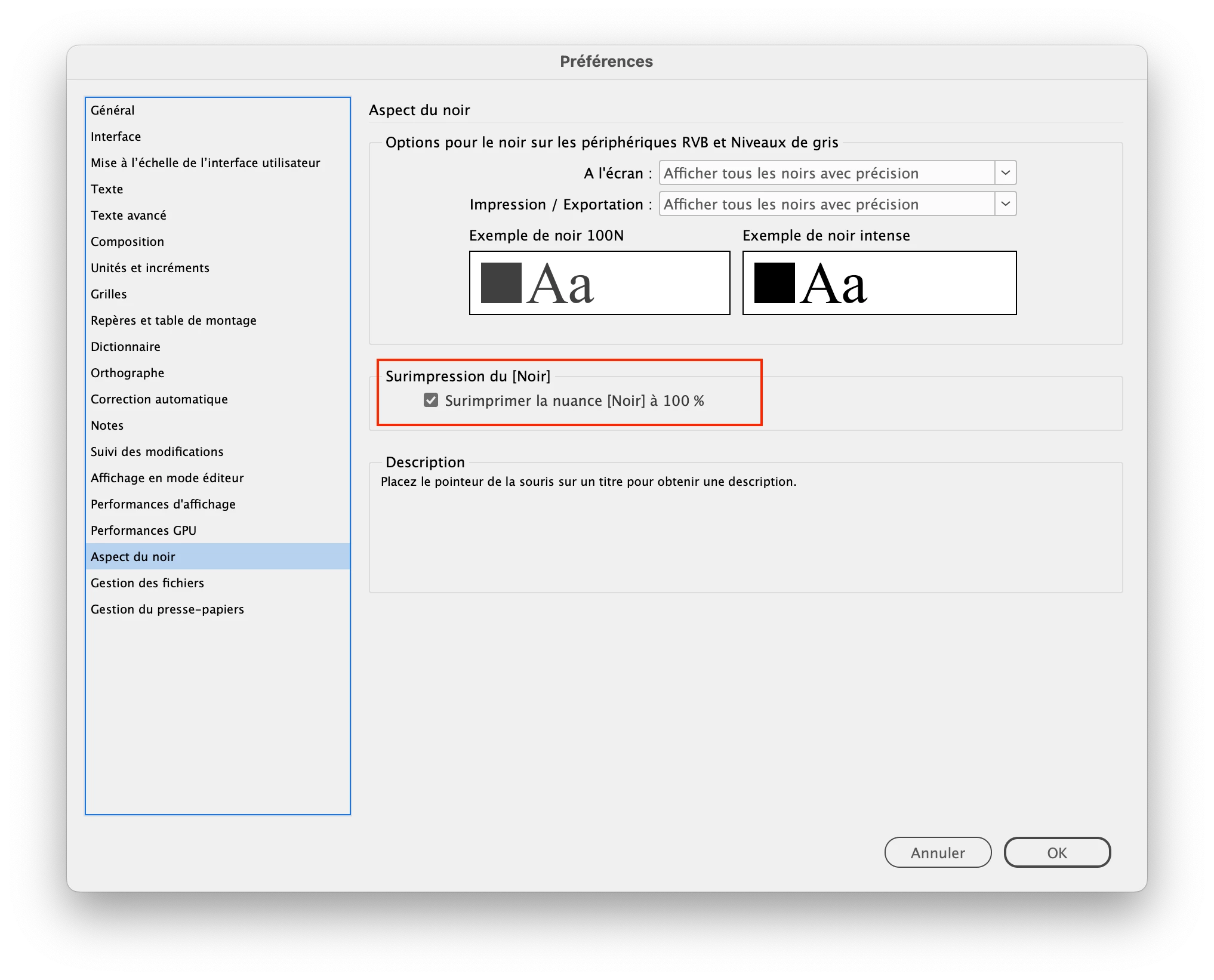Open the 'A l'écran' dropdown arrow
Viewport: 1214px width, 980px height.
click(x=1005, y=173)
